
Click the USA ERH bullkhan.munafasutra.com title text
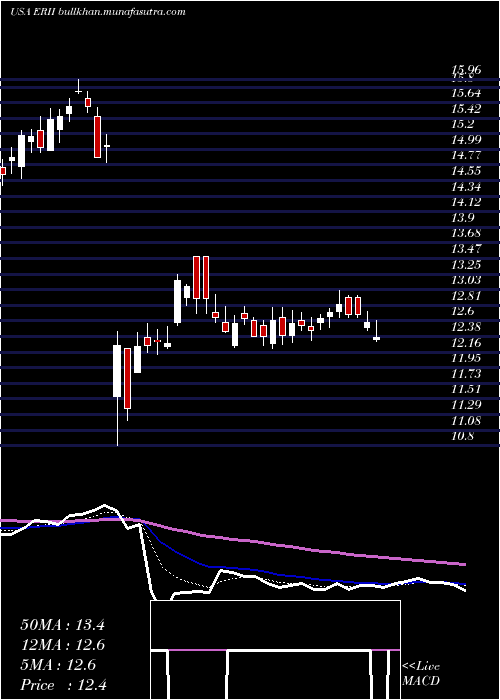(98, 12)
